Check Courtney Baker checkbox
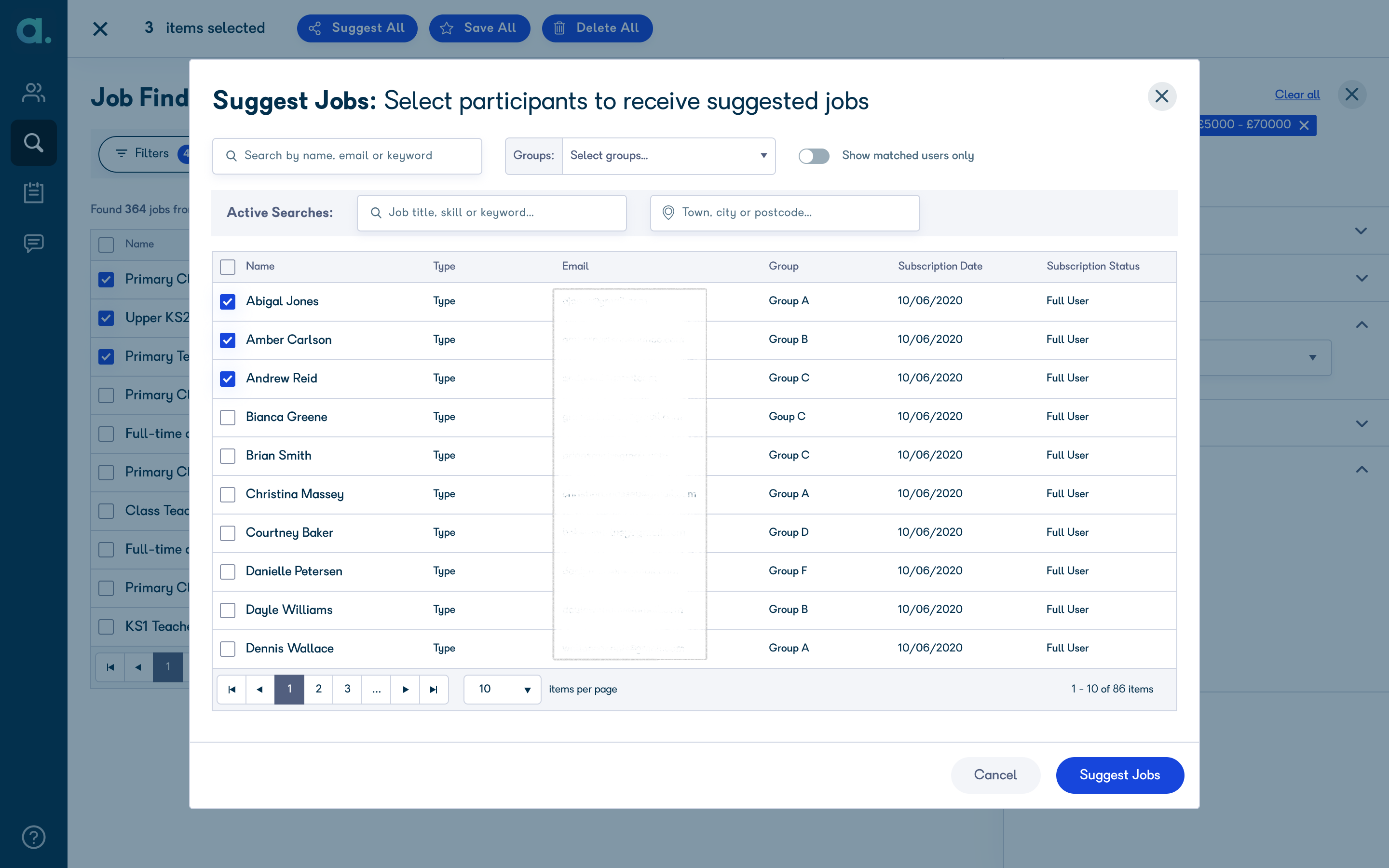The width and height of the screenshot is (1389, 868). (x=228, y=533)
